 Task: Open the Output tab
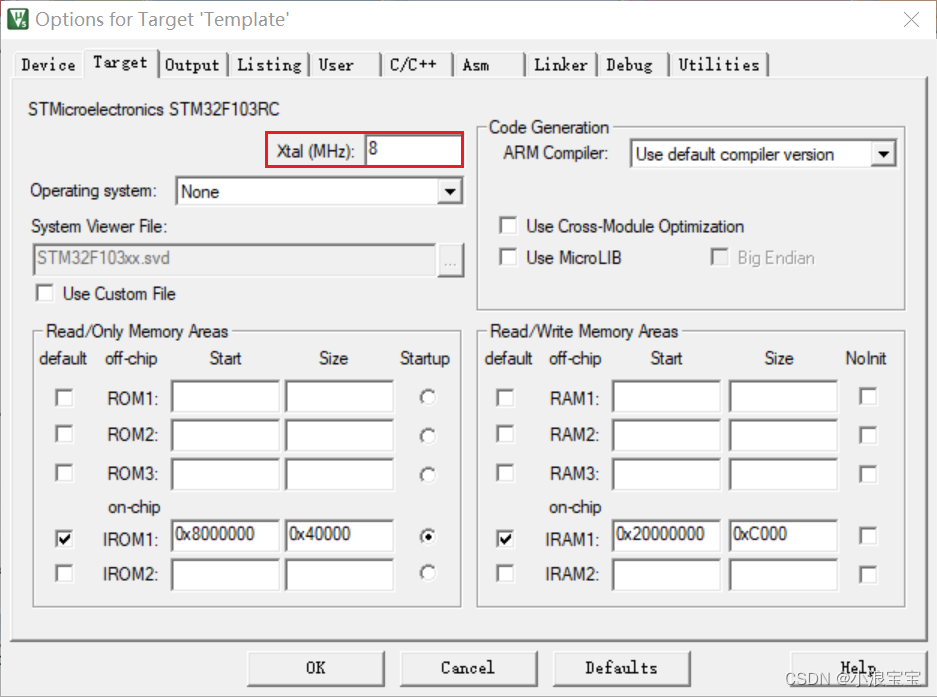coord(192,65)
